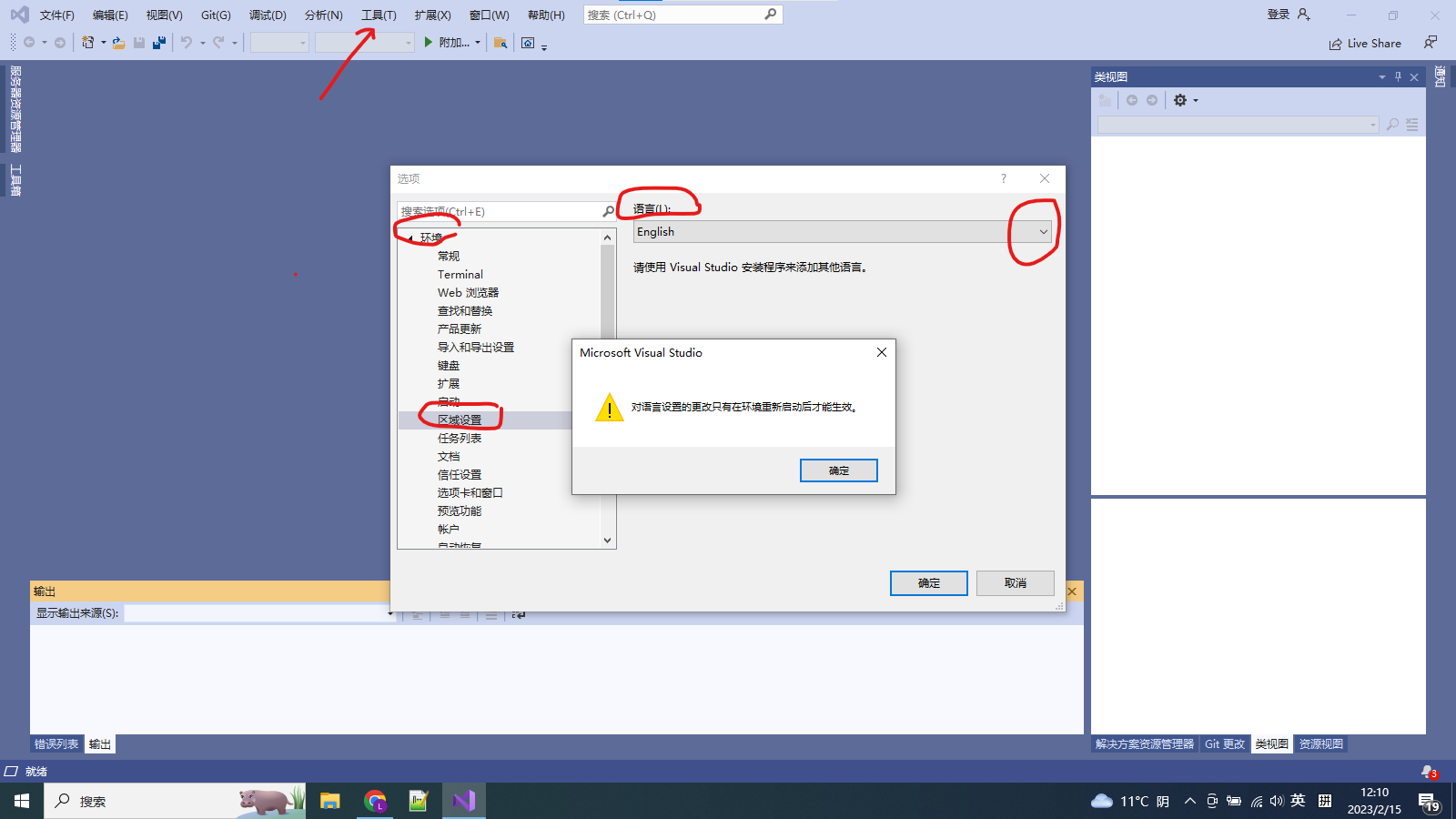The width and height of the screenshot is (1456, 819).
Task: Select 常规 in options tree
Action: (449, 257)
